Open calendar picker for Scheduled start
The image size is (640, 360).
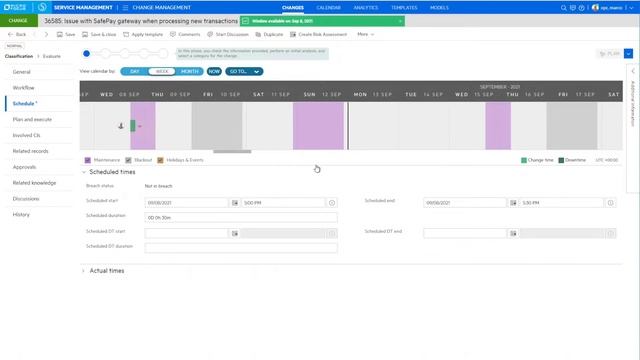click(x=235, y=203)
